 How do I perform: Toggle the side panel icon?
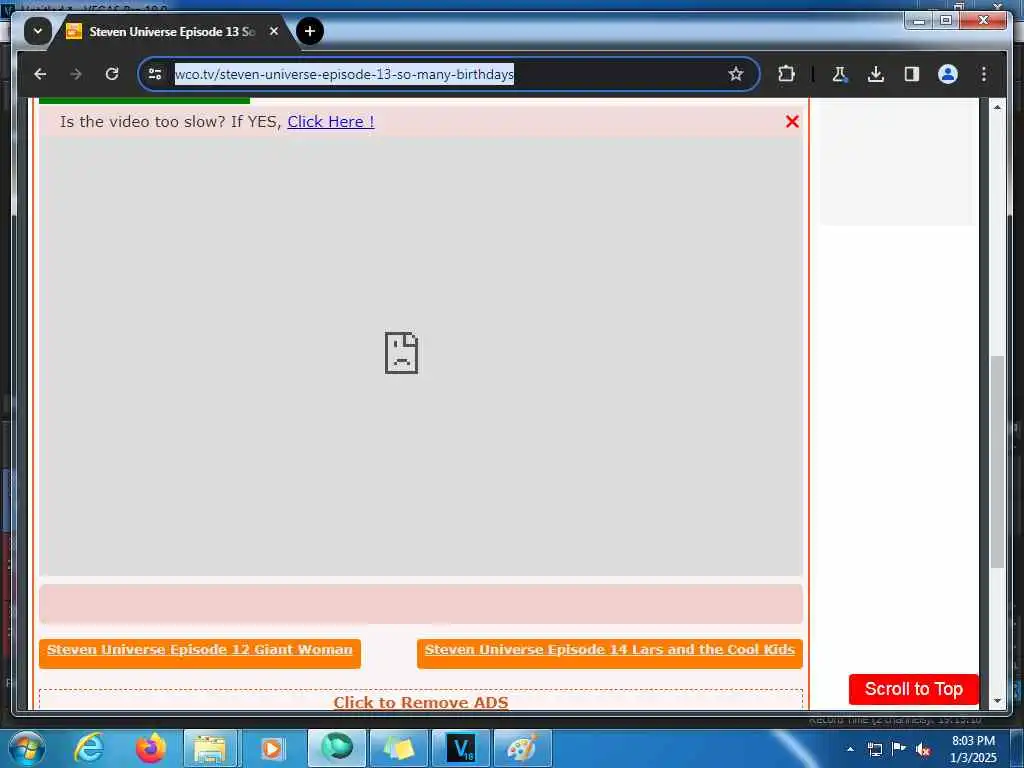pyautogui.click(x=912, y=74)
